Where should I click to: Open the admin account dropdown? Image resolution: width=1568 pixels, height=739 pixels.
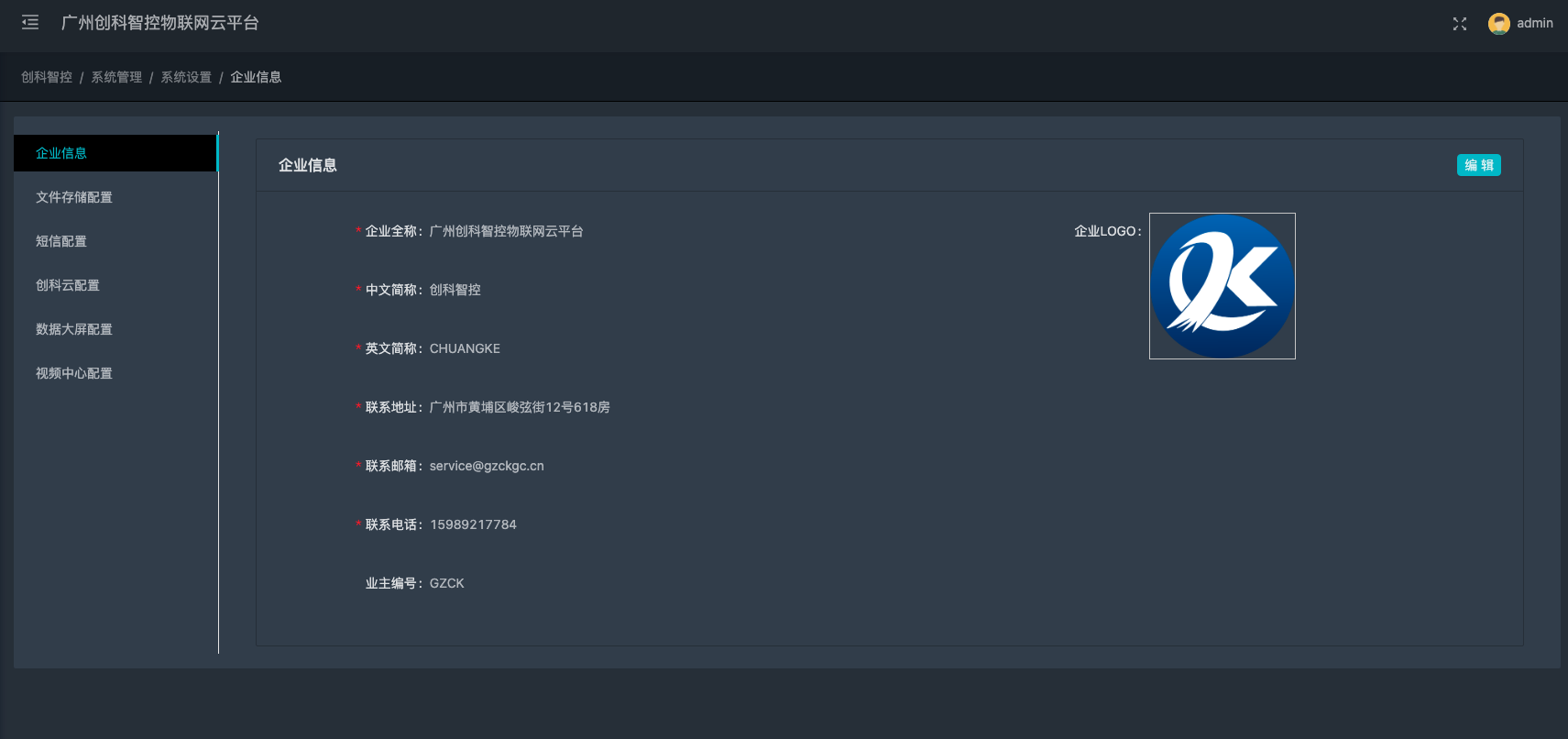(1534, 24)
